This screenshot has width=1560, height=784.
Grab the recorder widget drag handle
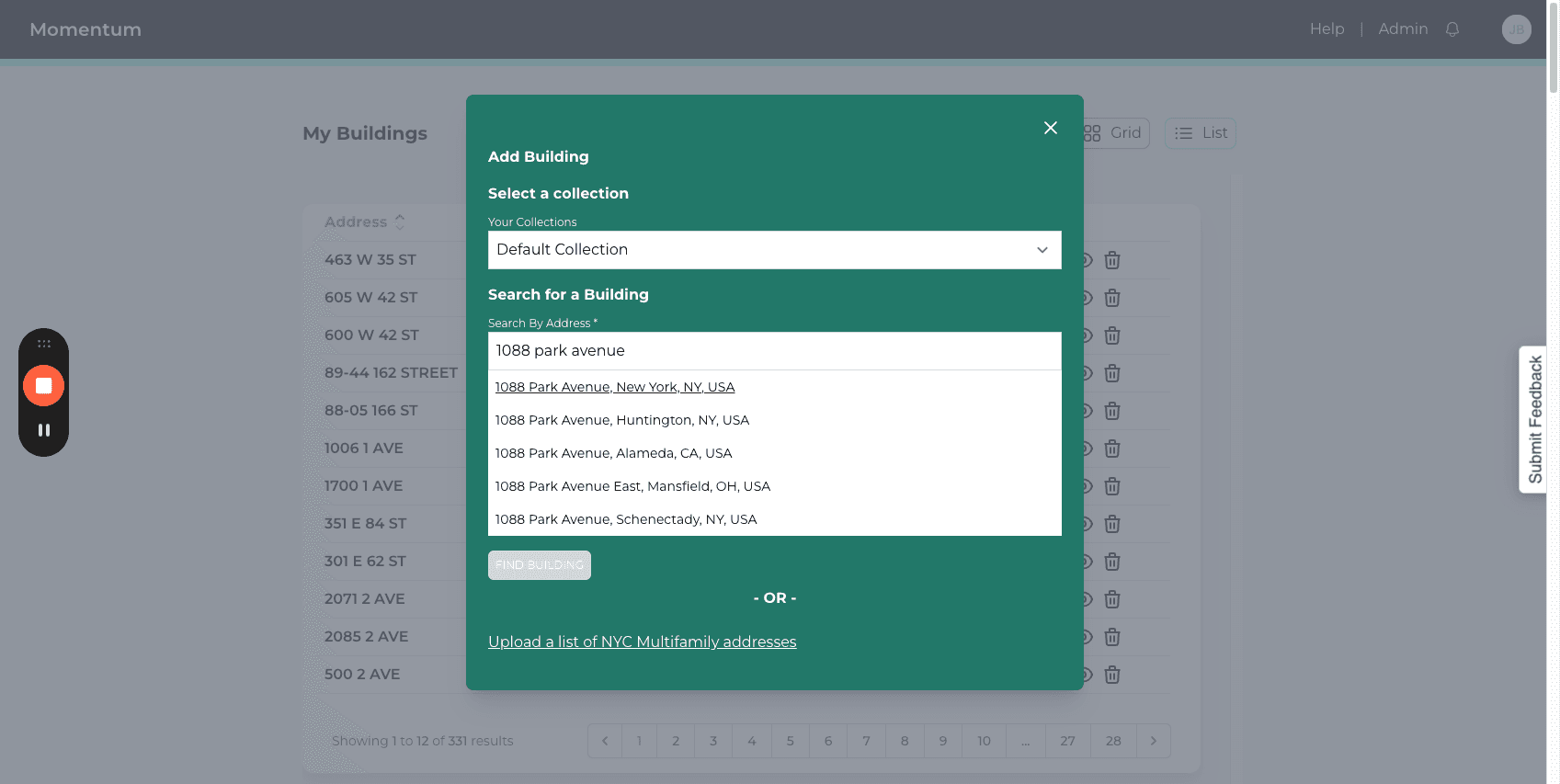[x=43, y=344]
